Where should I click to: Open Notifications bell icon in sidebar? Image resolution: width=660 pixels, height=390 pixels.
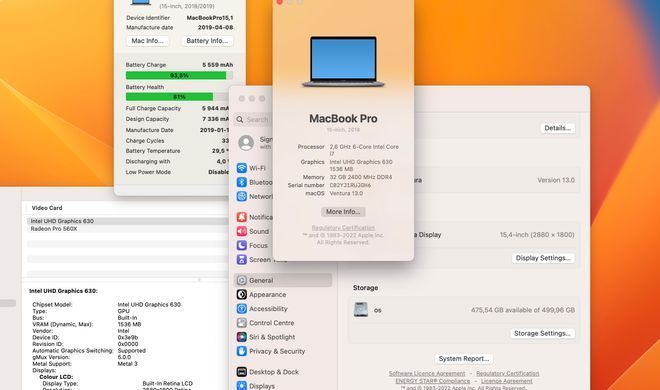tap(242, 217)
